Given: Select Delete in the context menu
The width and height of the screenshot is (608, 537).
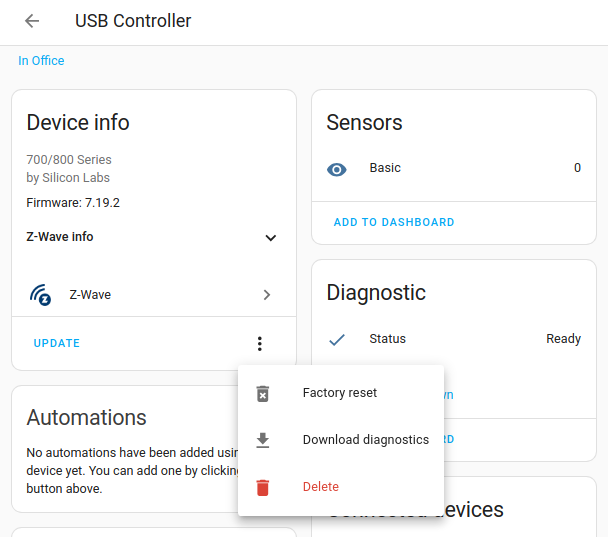Looking at the screenshot, I should [x=321, y=487].
